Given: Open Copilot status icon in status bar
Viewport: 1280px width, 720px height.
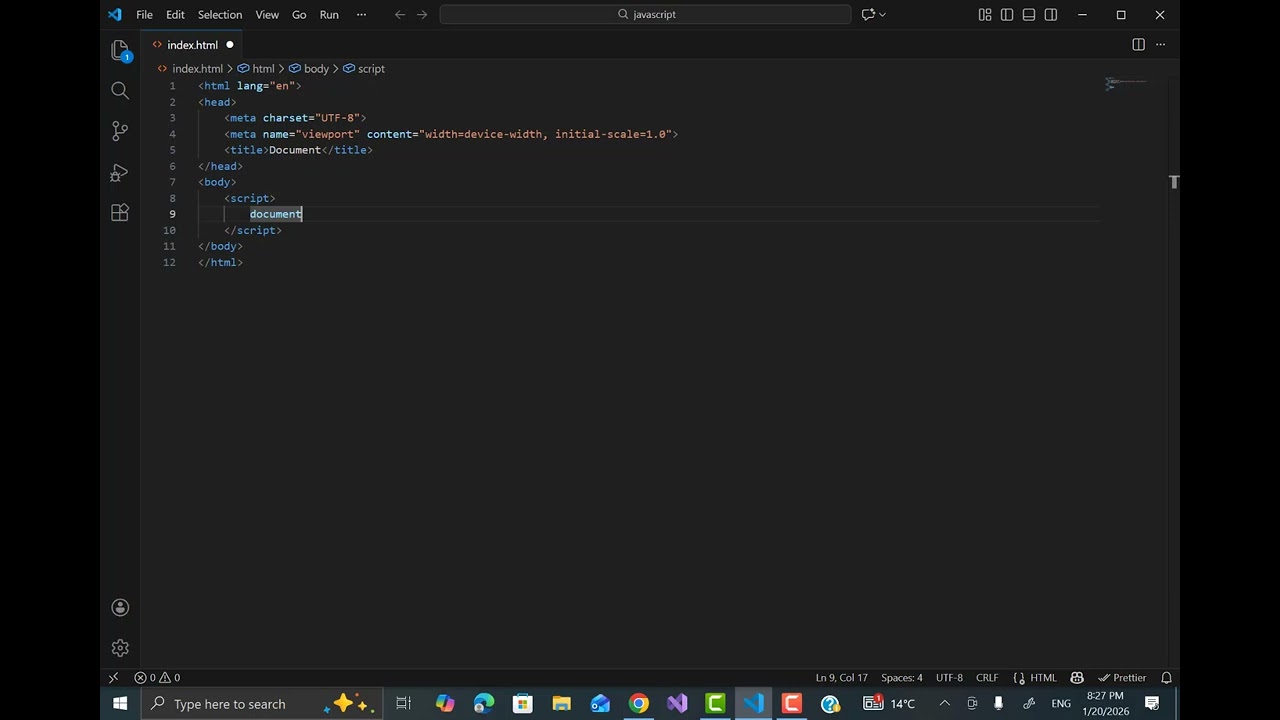Looking at the screenshot, I should click(1077, 678).
